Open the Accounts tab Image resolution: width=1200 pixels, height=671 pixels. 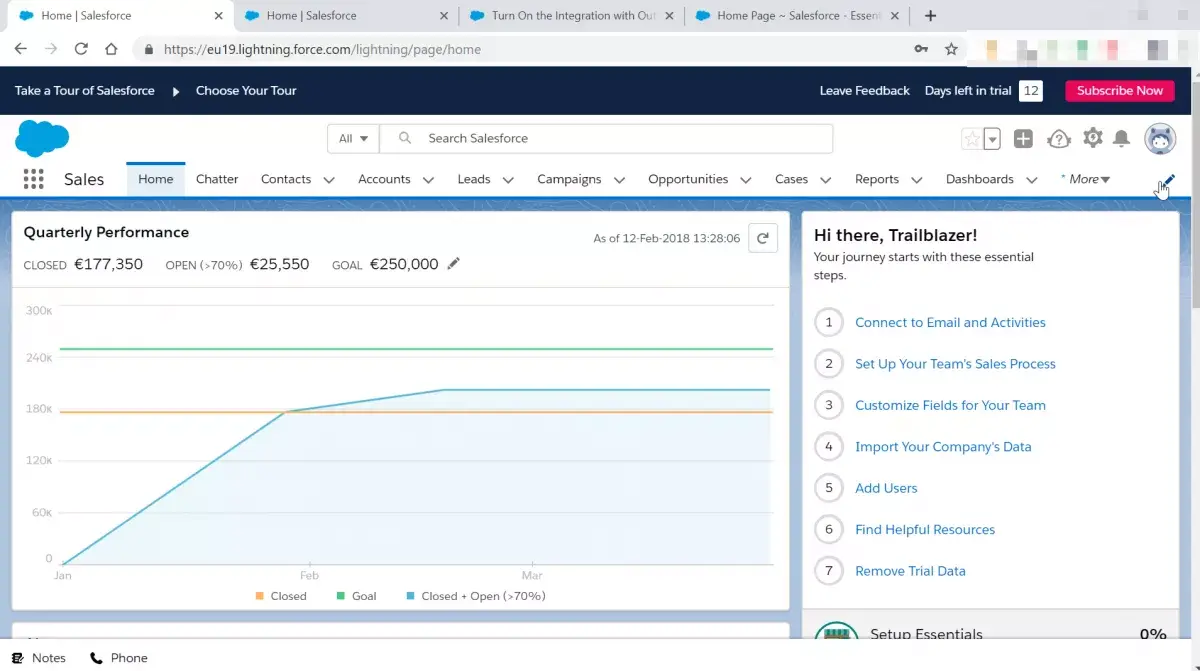point(384,179)
